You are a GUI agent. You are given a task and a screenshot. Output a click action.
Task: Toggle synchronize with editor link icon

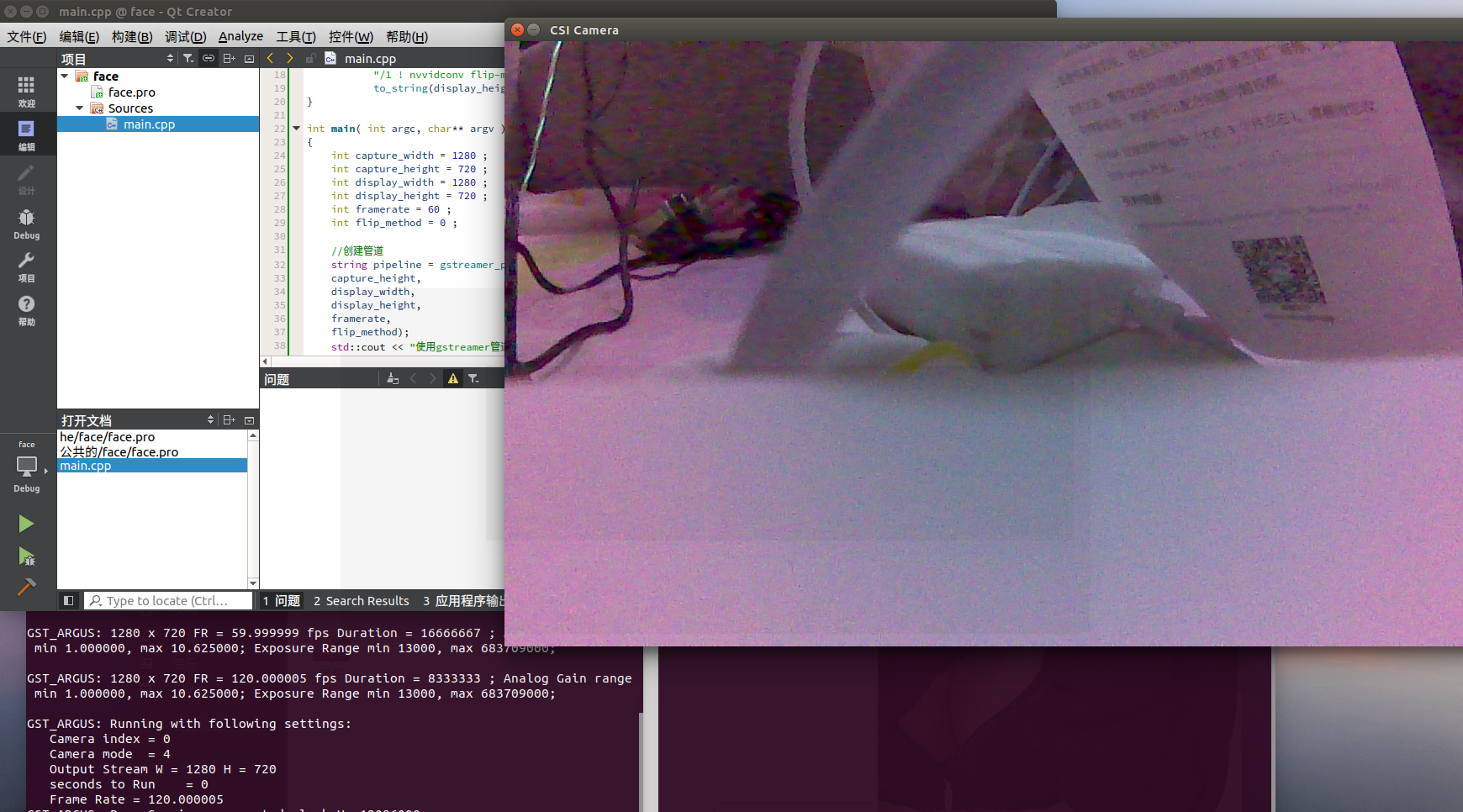(x=208, y=58)
